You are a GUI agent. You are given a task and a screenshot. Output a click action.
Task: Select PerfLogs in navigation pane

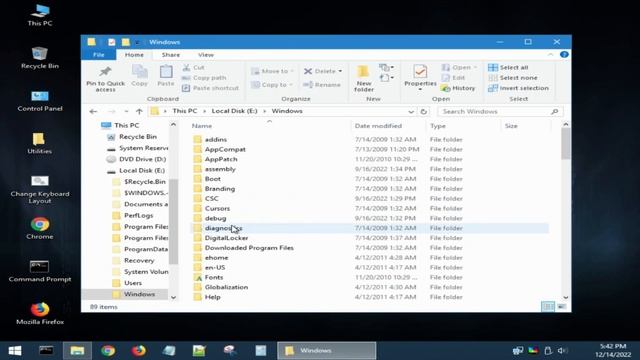pyautogui.click(x=139, y=215)
